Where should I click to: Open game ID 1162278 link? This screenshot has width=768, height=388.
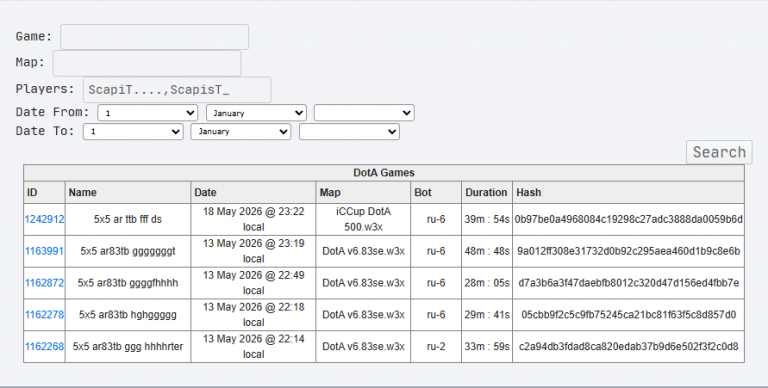(x=45, y=315)
